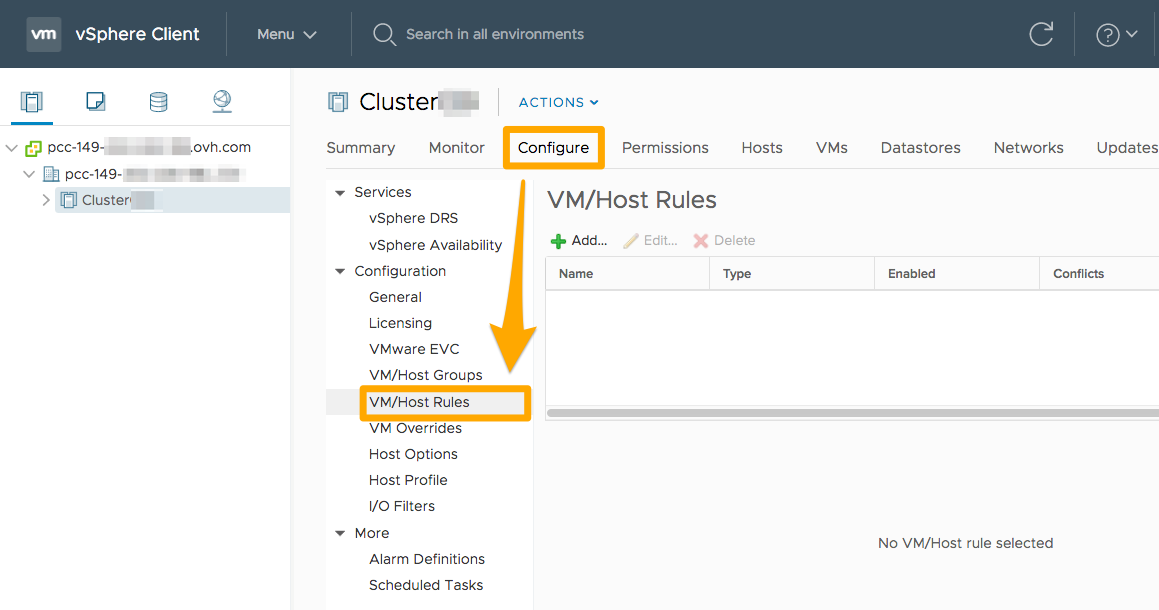This screenshot has height=610, width=1159.
Task: Collapse the Services section
Action: point(340,193)
